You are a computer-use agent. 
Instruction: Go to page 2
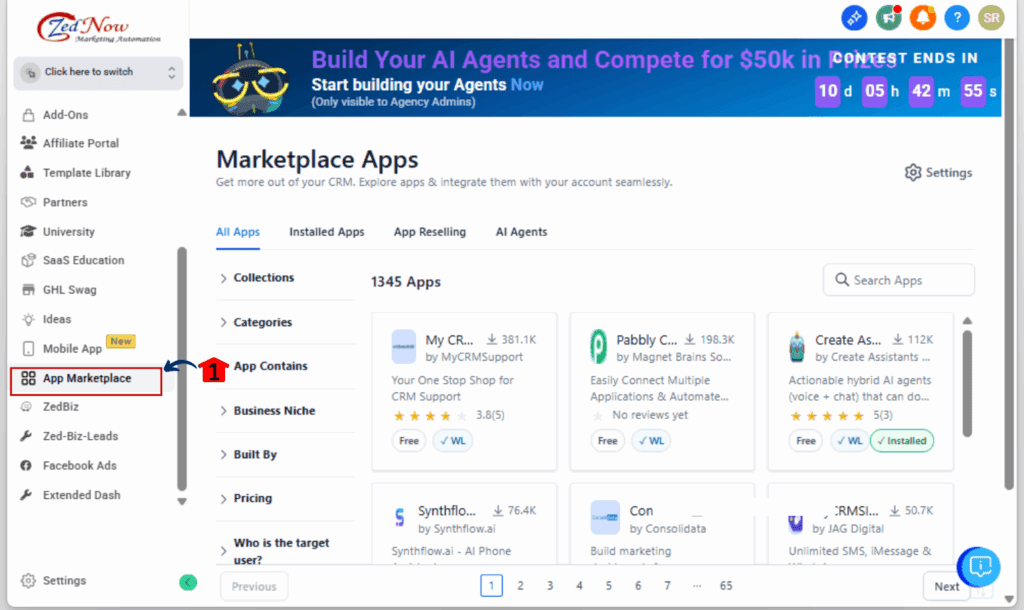520,586
